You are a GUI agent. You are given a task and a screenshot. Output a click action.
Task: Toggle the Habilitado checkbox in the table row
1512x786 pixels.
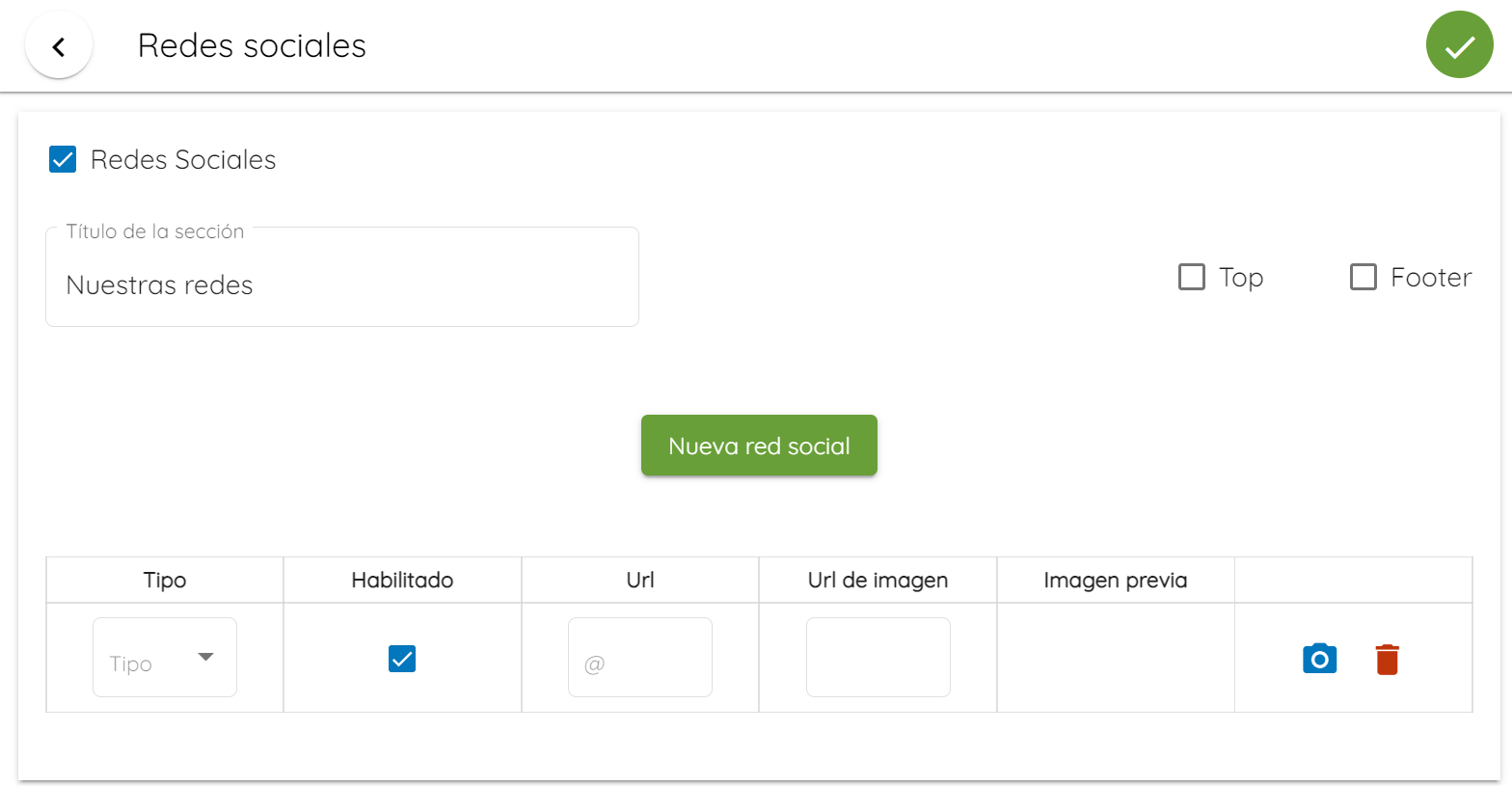[402, 659]
